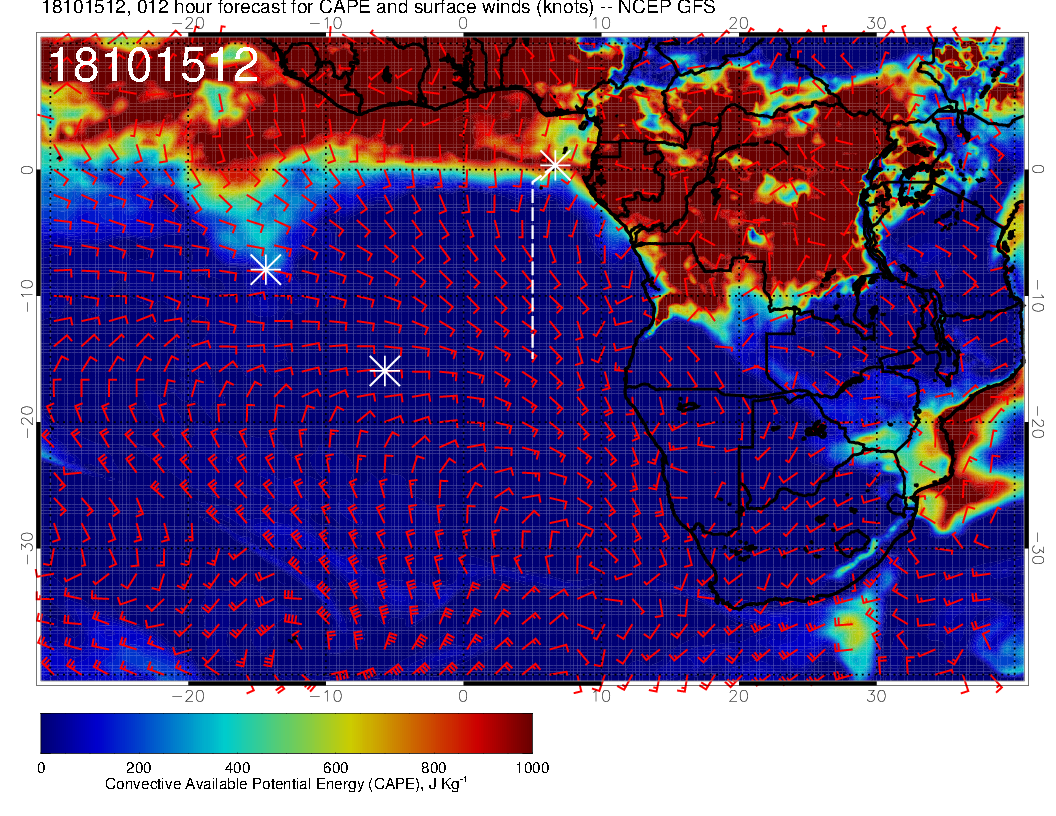Image resolution: width=1056 pixels, height=816 pixels.
Task: Pick the yellow color at 600 on the colorbar
Action: pyautogui.click(x=335, y=733)
